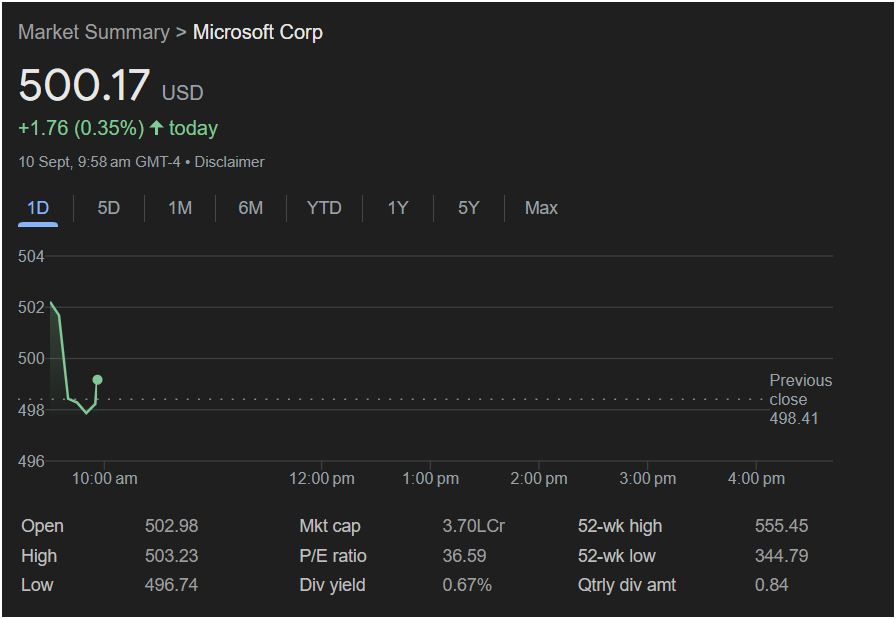896x619 pixels.
Task: Click the 52-wk low value 344.79
Action: click(x=782, y=556)
